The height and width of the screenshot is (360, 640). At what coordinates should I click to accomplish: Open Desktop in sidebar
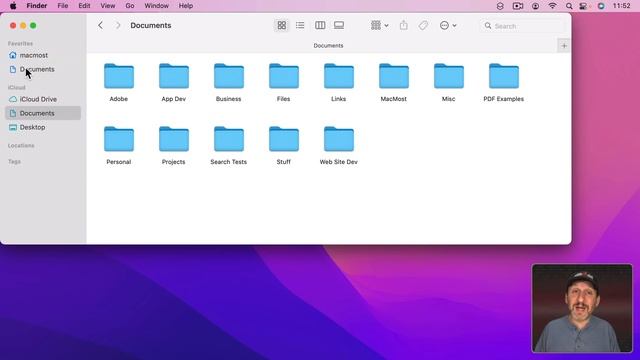[43, 127]
